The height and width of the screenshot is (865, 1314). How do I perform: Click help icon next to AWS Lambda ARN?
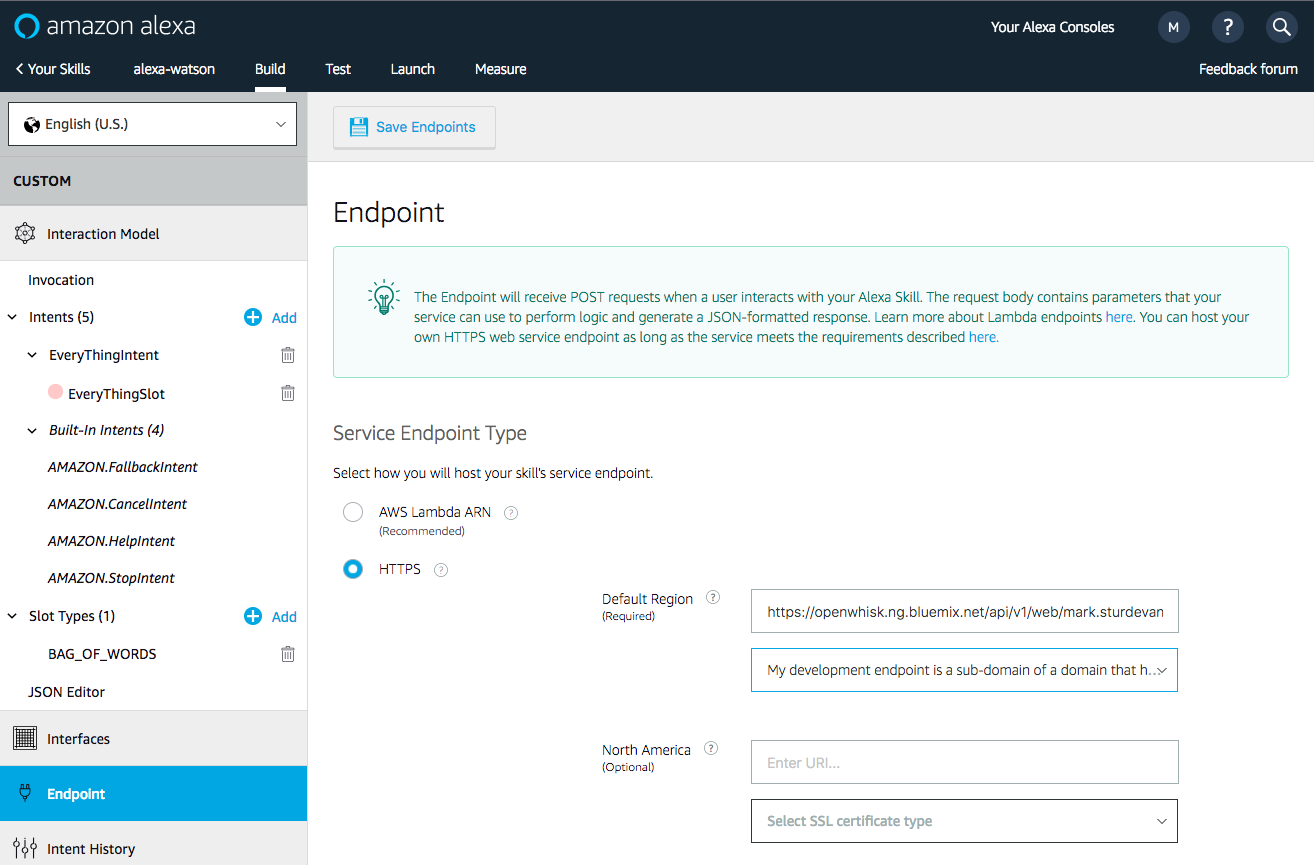(511, 513)
